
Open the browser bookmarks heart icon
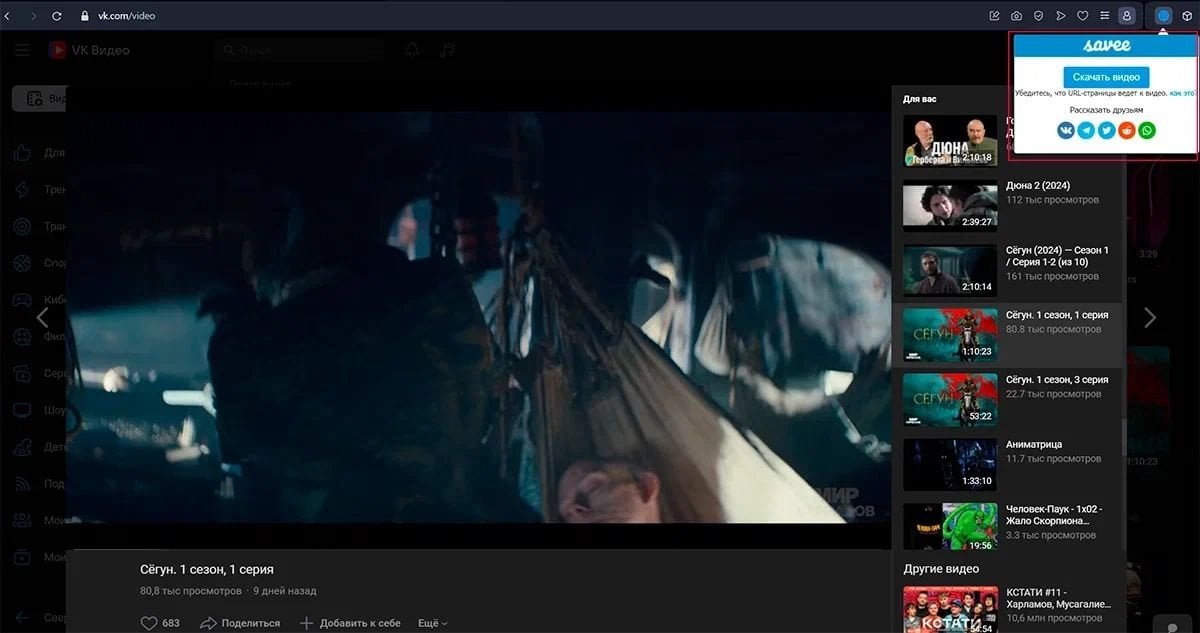click(x=1082, y=16)
